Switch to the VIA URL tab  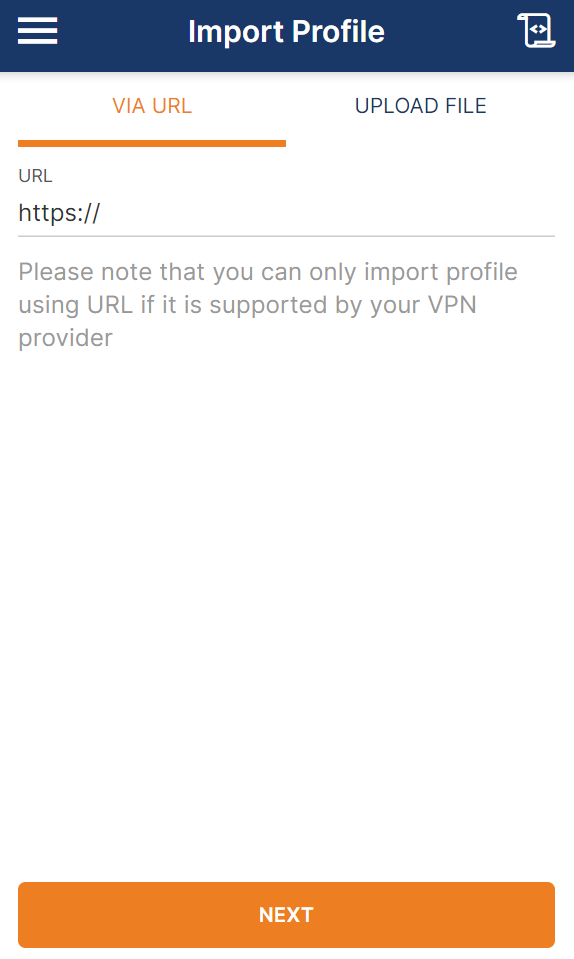point(152,106)
